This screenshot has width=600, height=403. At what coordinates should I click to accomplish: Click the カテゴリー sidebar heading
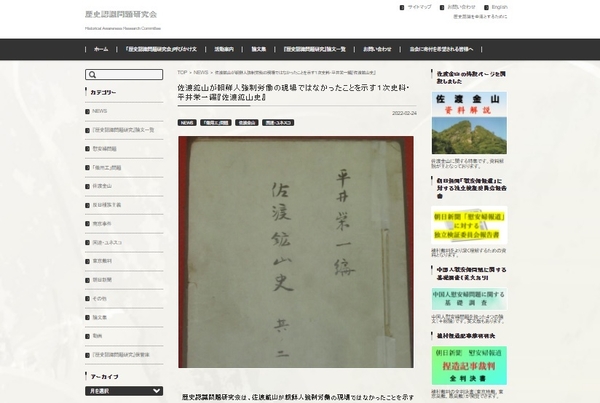(x=103, y=93)
